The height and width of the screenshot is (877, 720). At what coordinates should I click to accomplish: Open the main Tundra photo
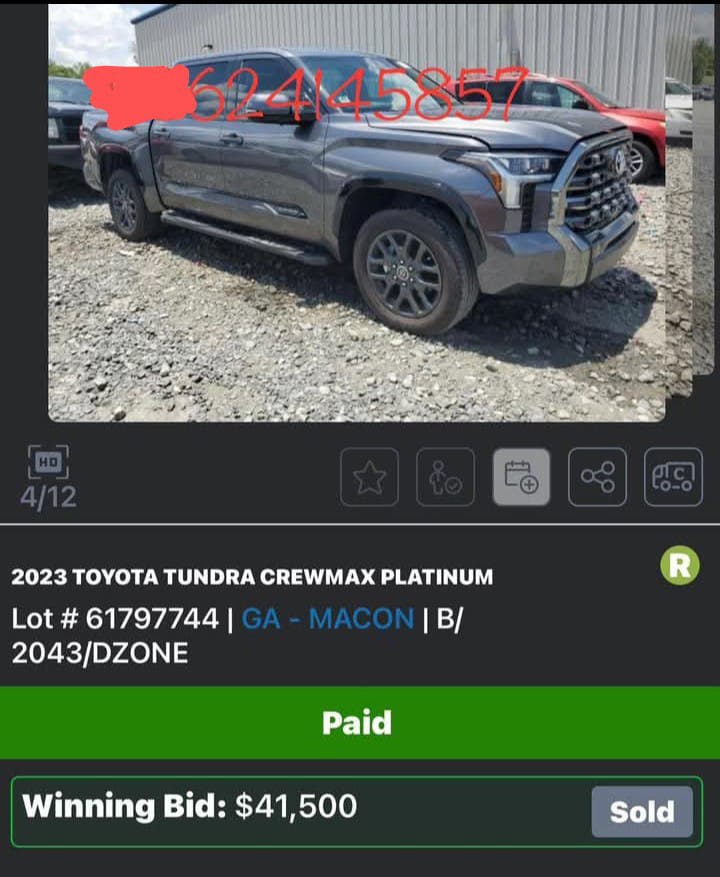[356, 213]
